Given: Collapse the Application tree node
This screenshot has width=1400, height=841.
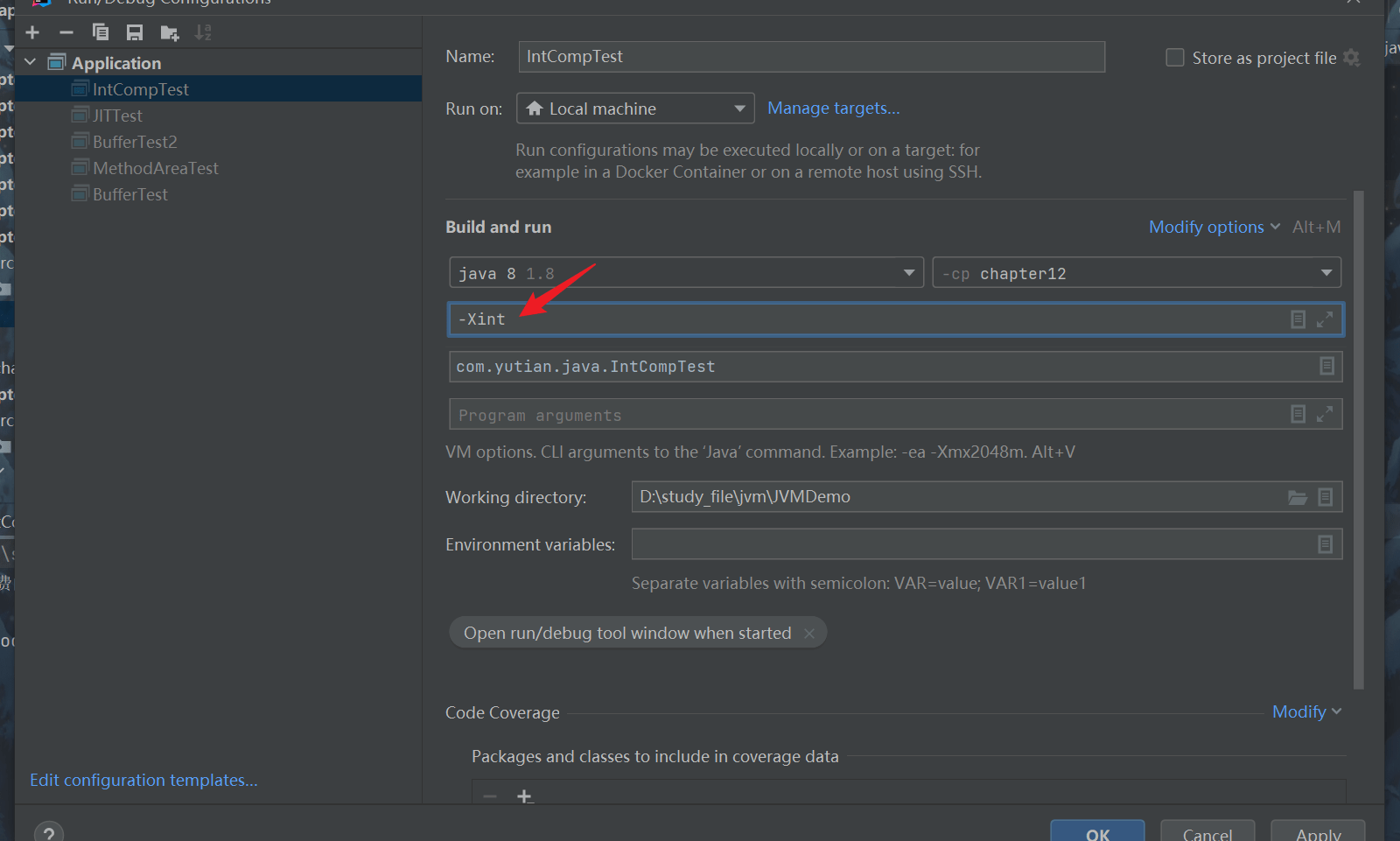Looking at the screenshot, I should pos(31,62).
